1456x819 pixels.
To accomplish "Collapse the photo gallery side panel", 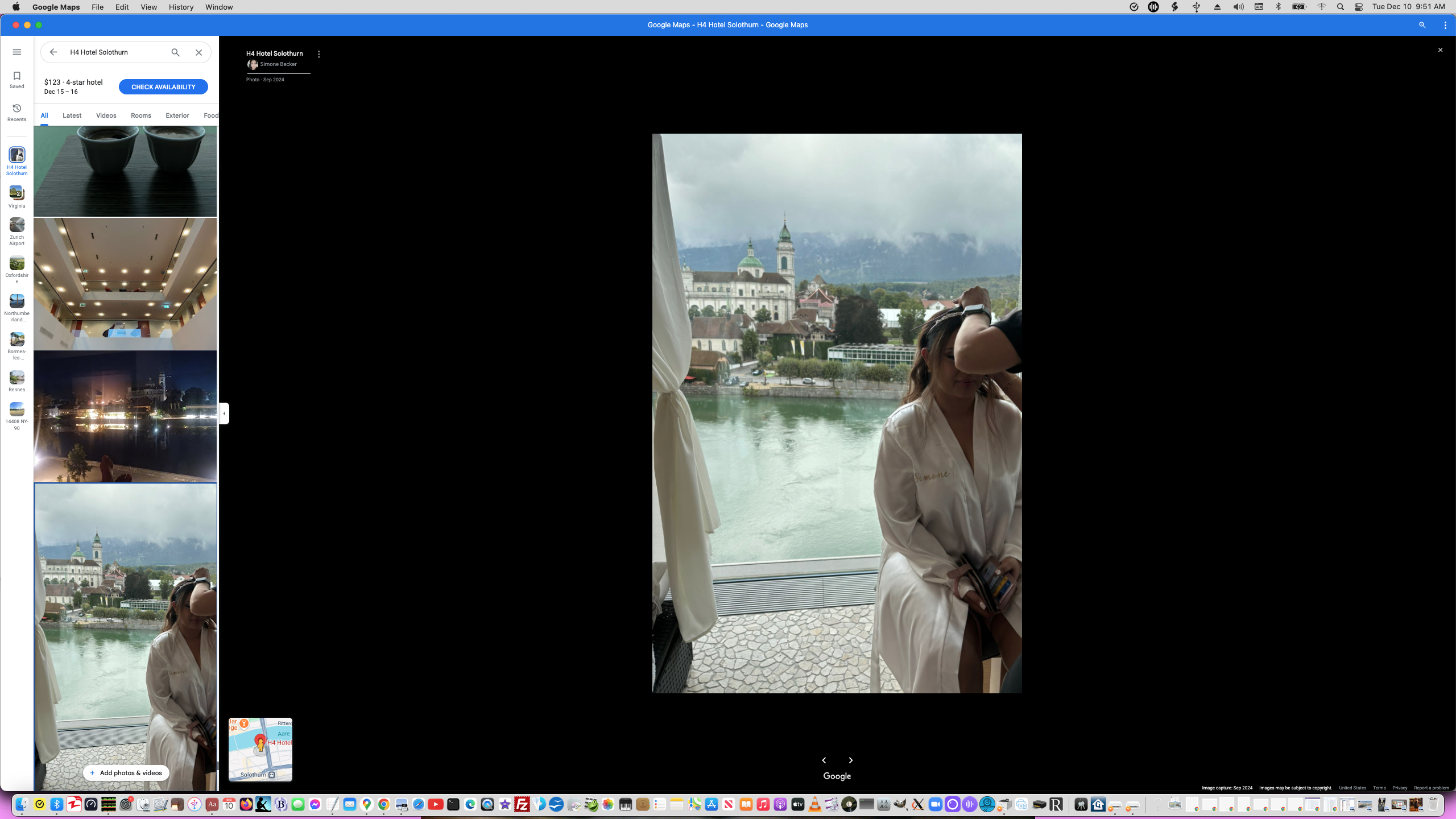I will [x=224, y=413].
